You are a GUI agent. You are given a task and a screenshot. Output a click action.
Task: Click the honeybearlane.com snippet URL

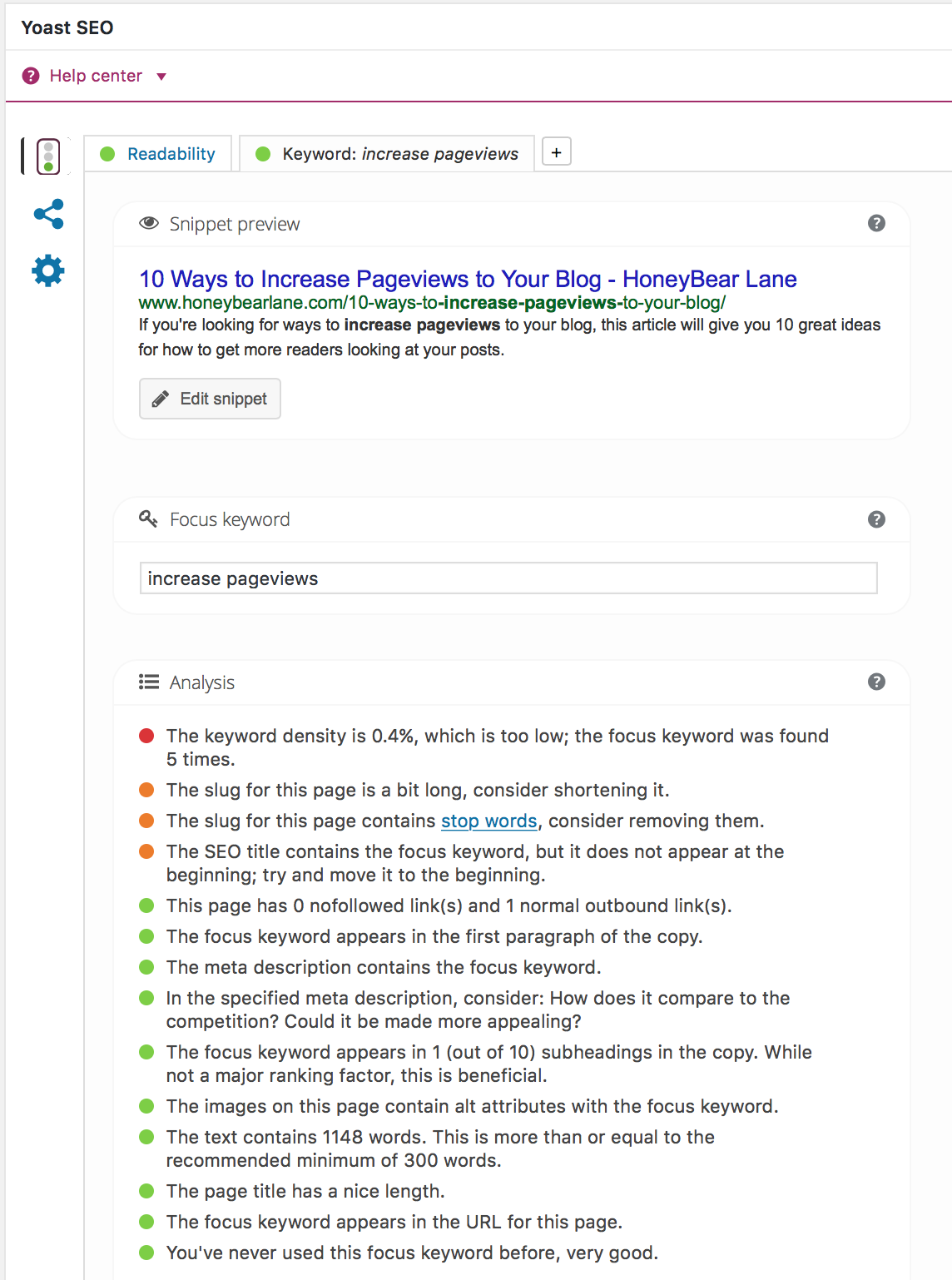point(432,303)
